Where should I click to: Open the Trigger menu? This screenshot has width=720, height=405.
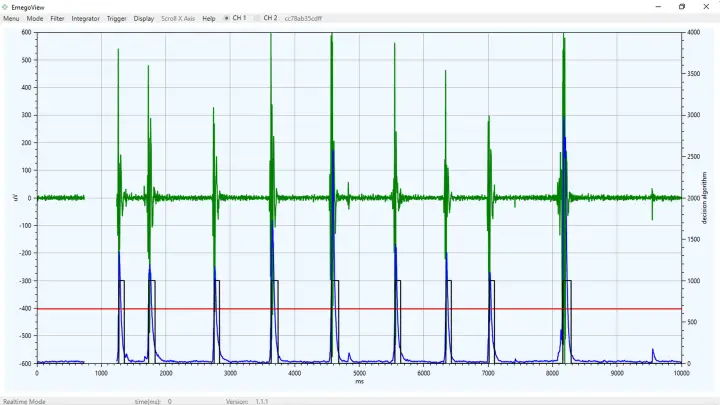pos(117,18)
